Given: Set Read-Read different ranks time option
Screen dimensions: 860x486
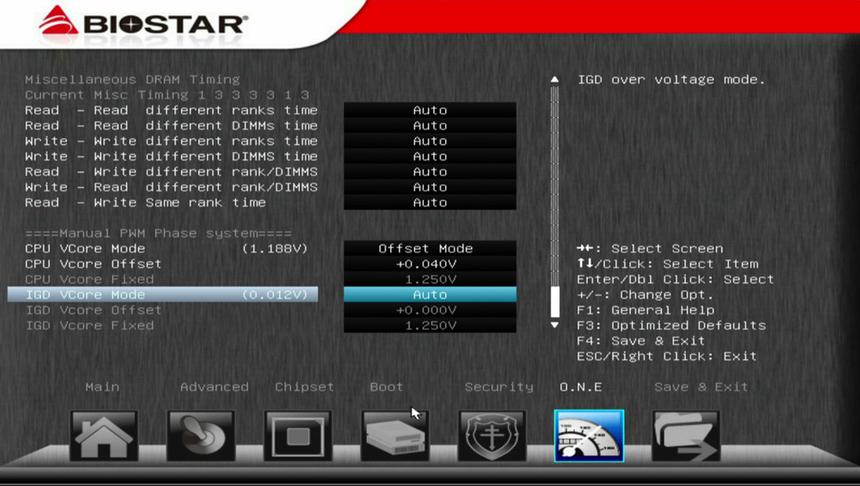Looking at the screenshot, I should [x=430, y=111].
